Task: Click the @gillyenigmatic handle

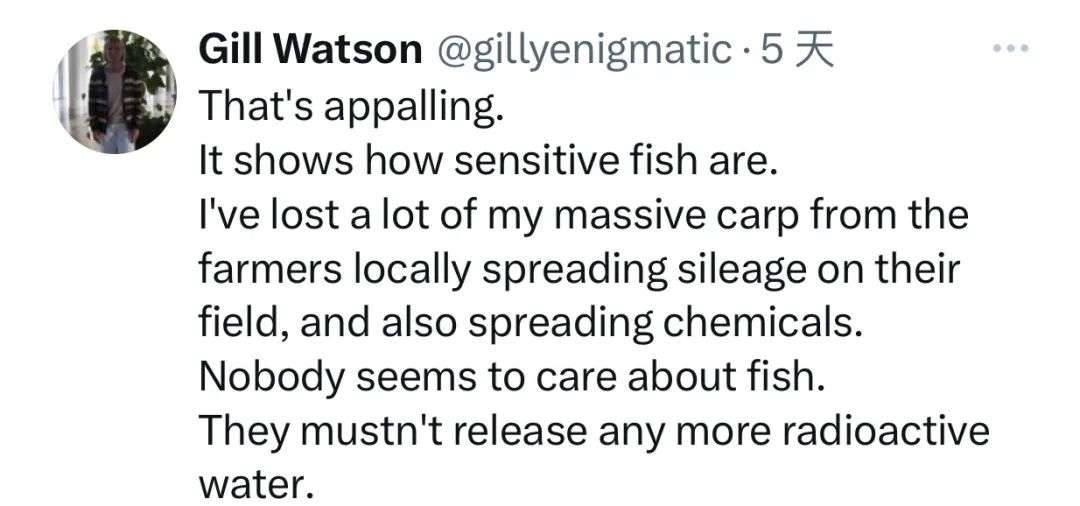Action: point(585,50)
